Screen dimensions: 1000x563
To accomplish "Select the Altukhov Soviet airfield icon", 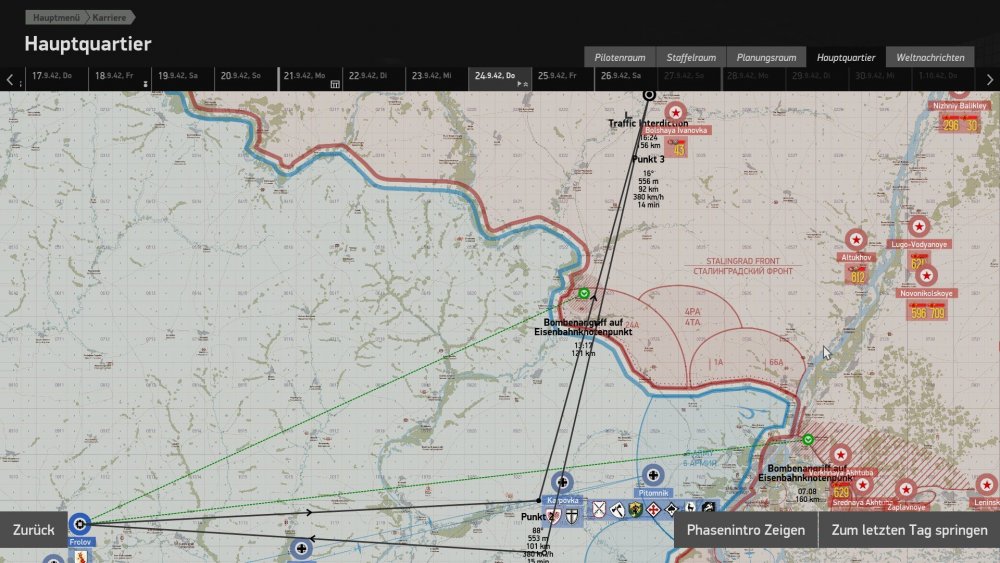I will pos(855,239).
